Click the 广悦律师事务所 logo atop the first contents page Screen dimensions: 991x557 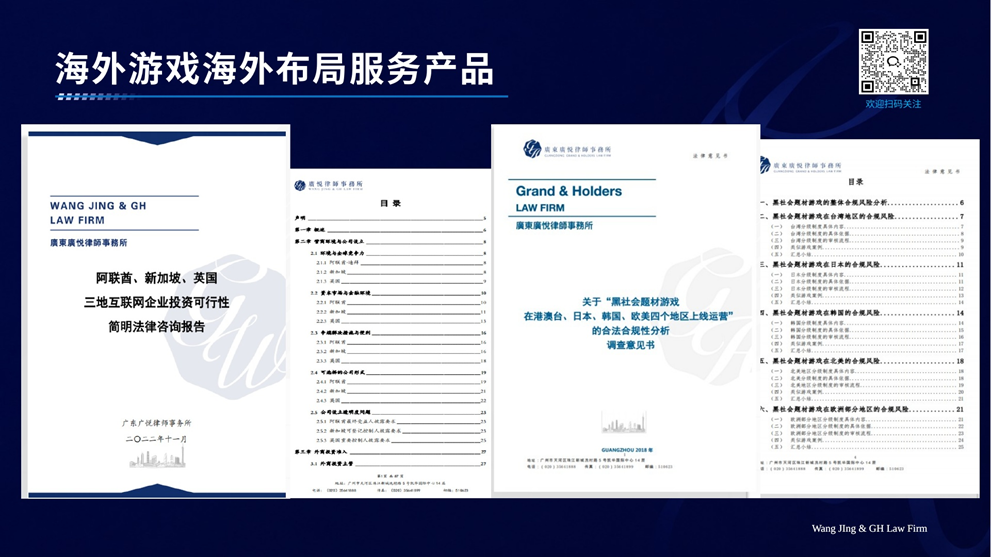click(x=329, y=185)
